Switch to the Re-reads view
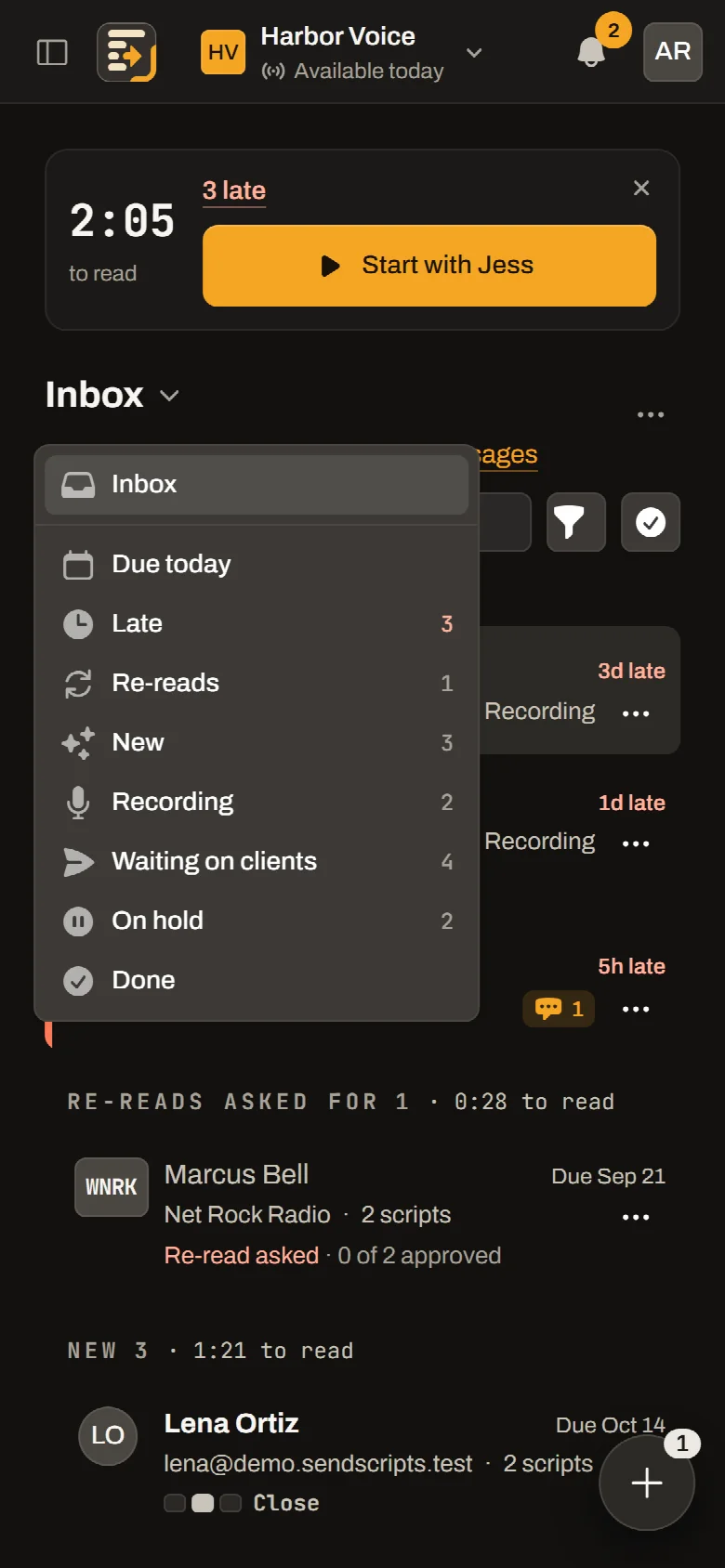725x1568 pixels. 257,683
